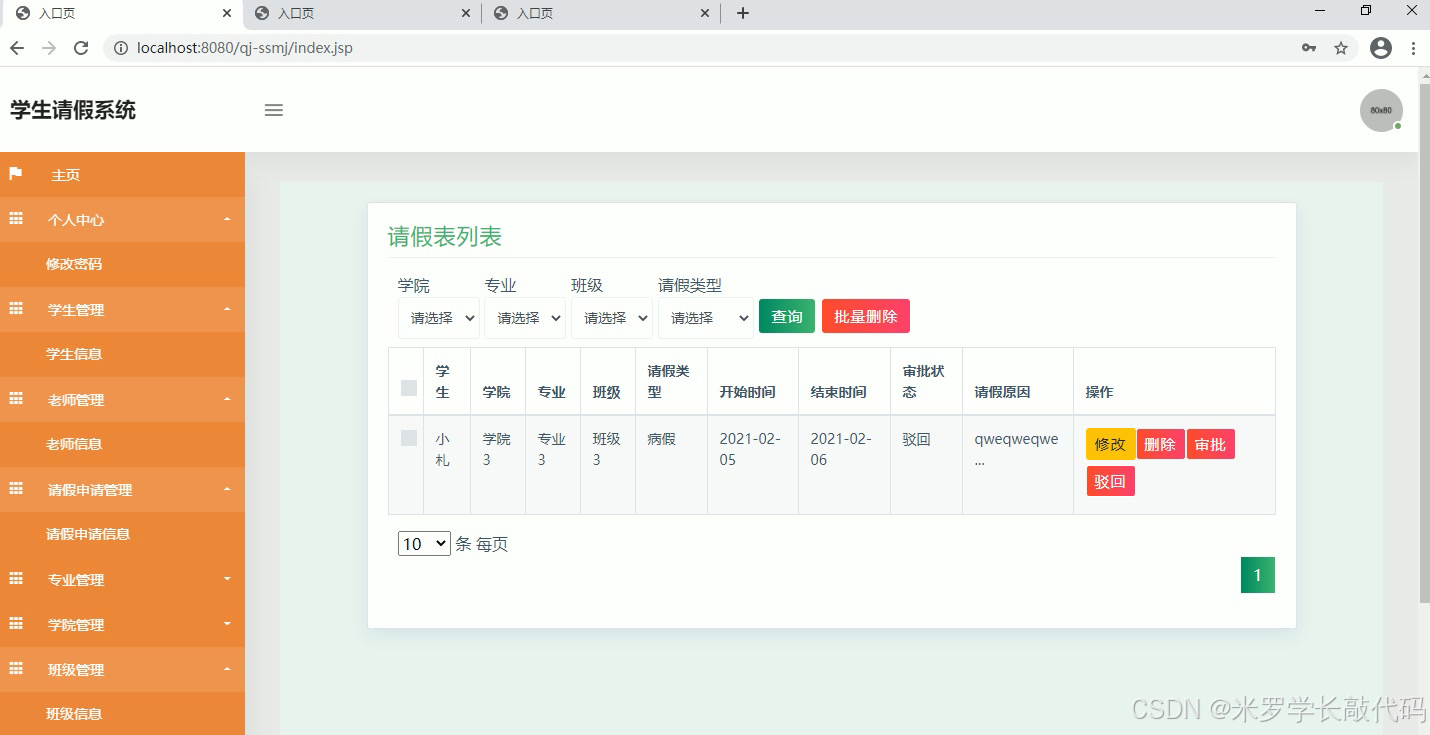Screen dimensions: 1430x735
Task: Open the 请假类型 请选择 dropdown
Action: [x=706, y=317]
